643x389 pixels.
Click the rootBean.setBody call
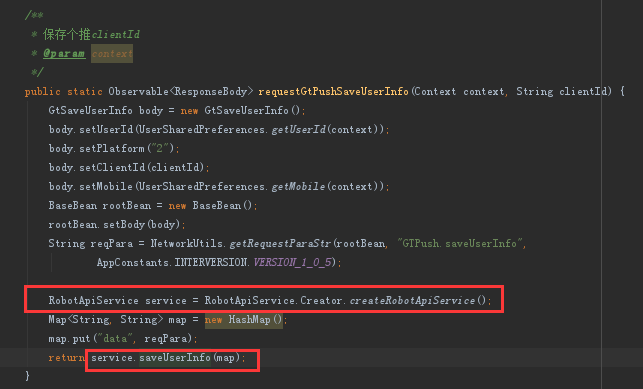pyautogui.click(x=114, y=225)
